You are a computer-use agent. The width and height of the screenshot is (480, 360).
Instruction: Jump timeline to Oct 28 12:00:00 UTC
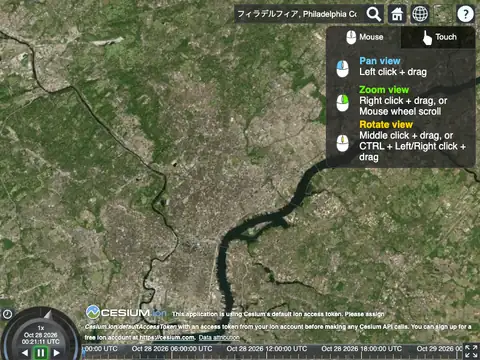[x=267, y=349]
